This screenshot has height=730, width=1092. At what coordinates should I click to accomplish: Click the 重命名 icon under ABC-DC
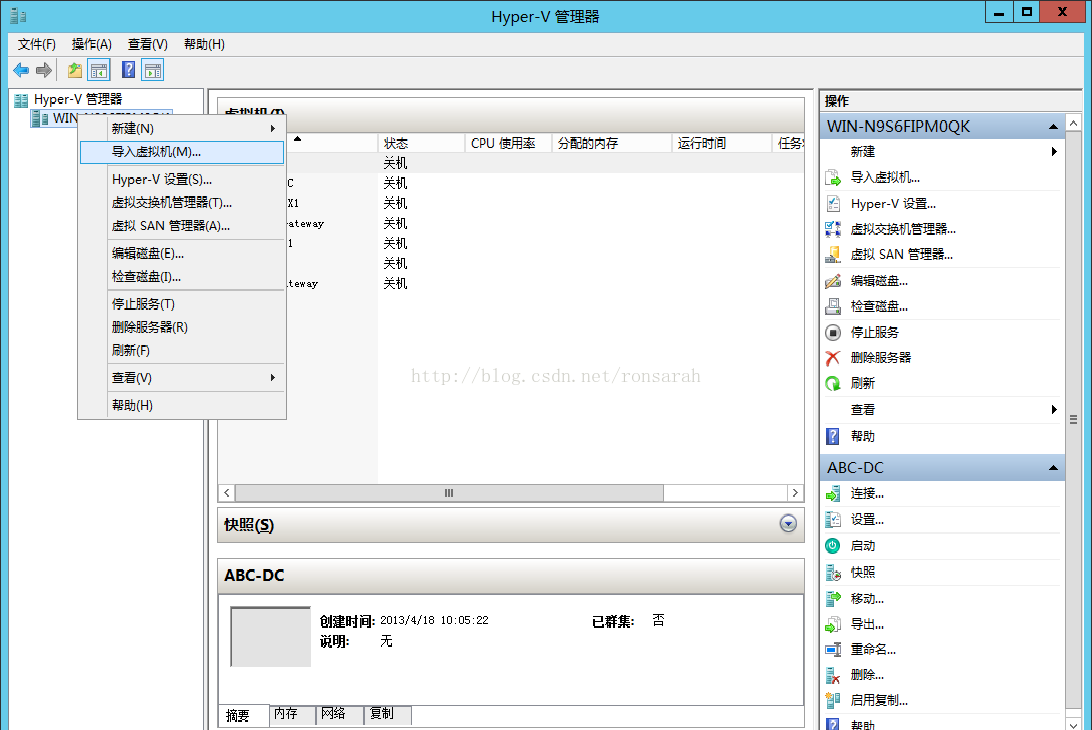click(833, 649)
